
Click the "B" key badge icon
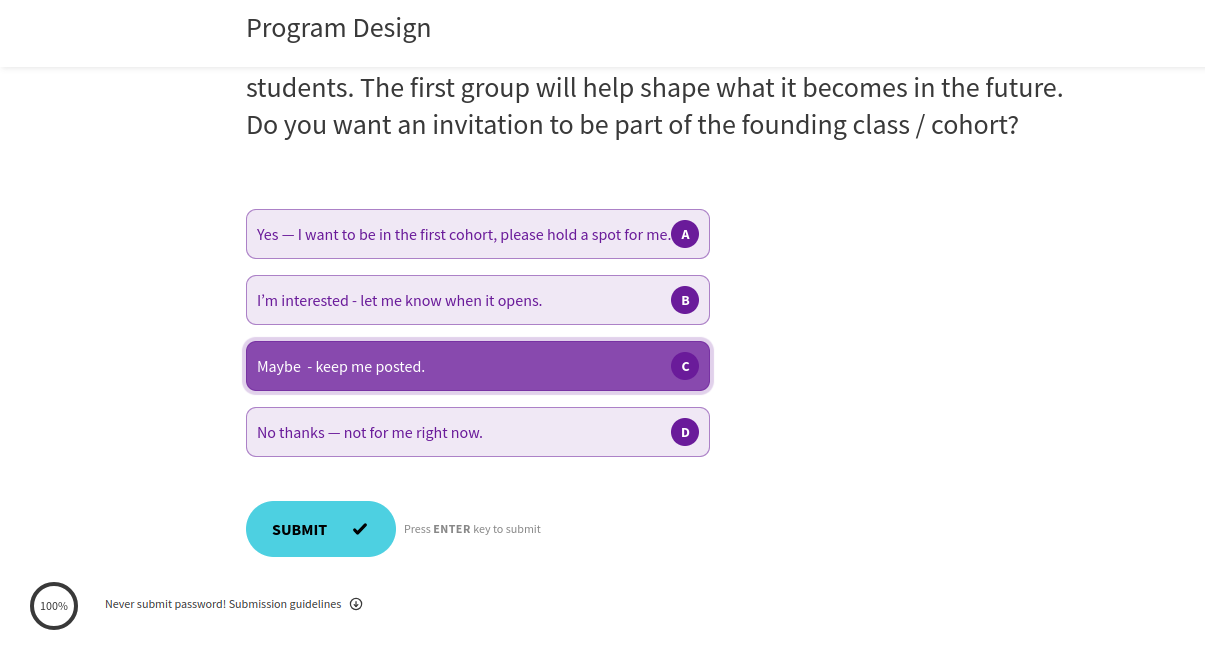(685, 300)
